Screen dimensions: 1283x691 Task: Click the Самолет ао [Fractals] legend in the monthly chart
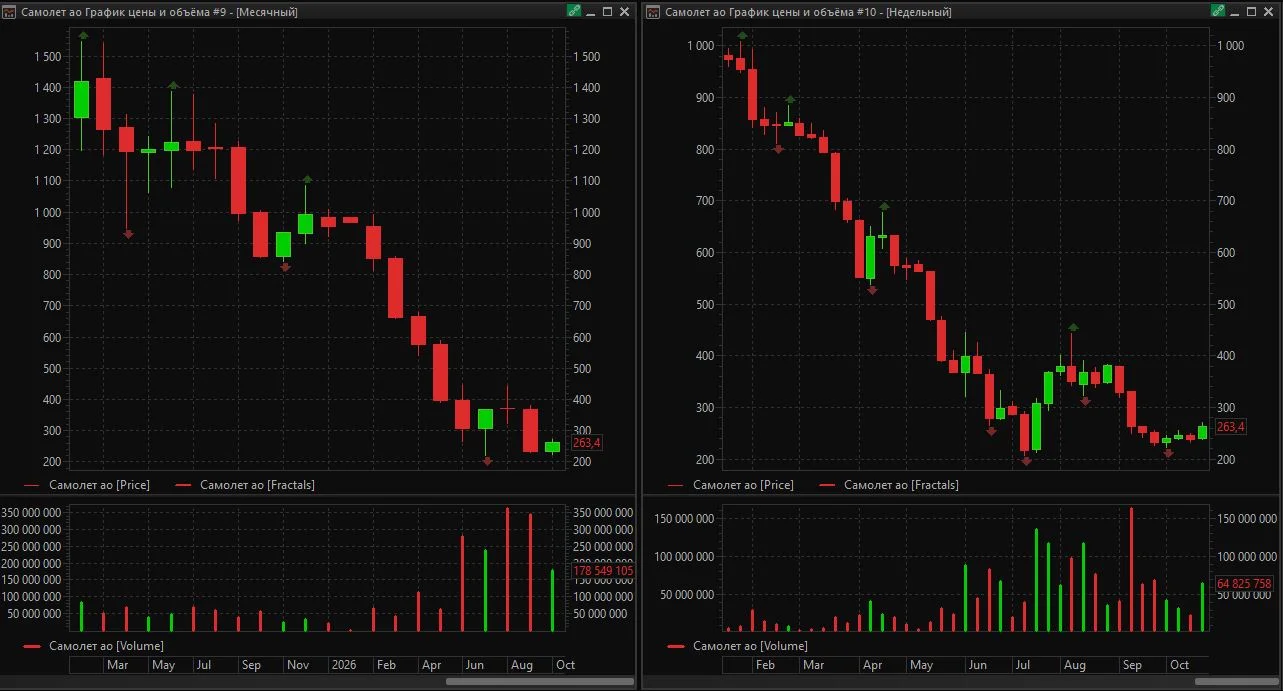244,485
